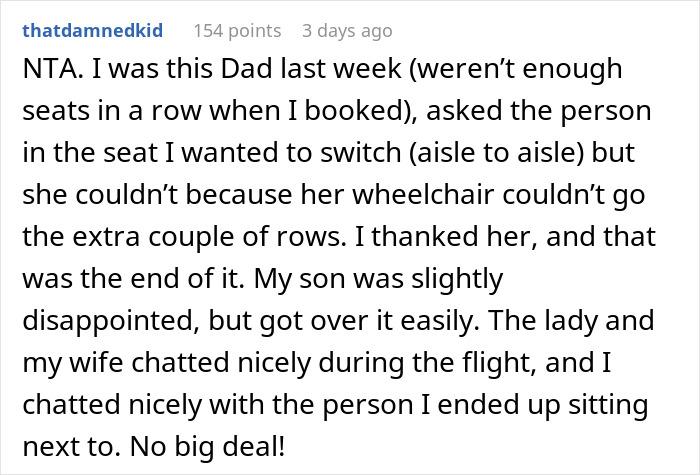Open thatdamnedkid user profile link

[x=92, y=31]
